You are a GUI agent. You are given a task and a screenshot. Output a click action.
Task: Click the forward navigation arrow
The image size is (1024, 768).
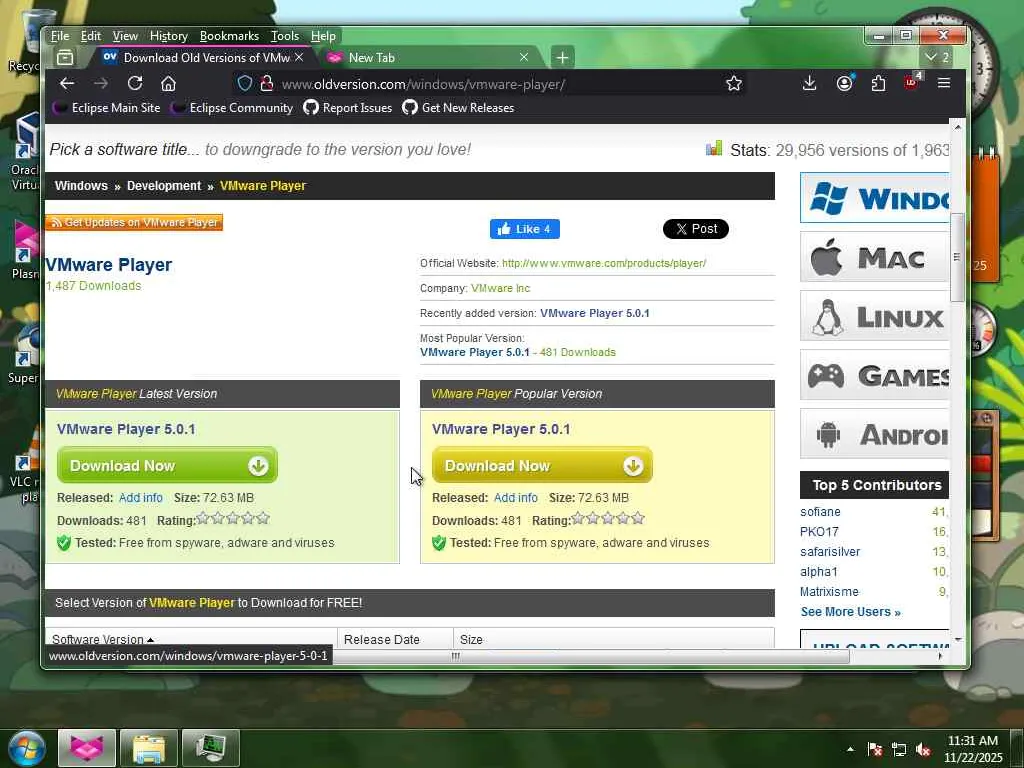coord(101,84)
